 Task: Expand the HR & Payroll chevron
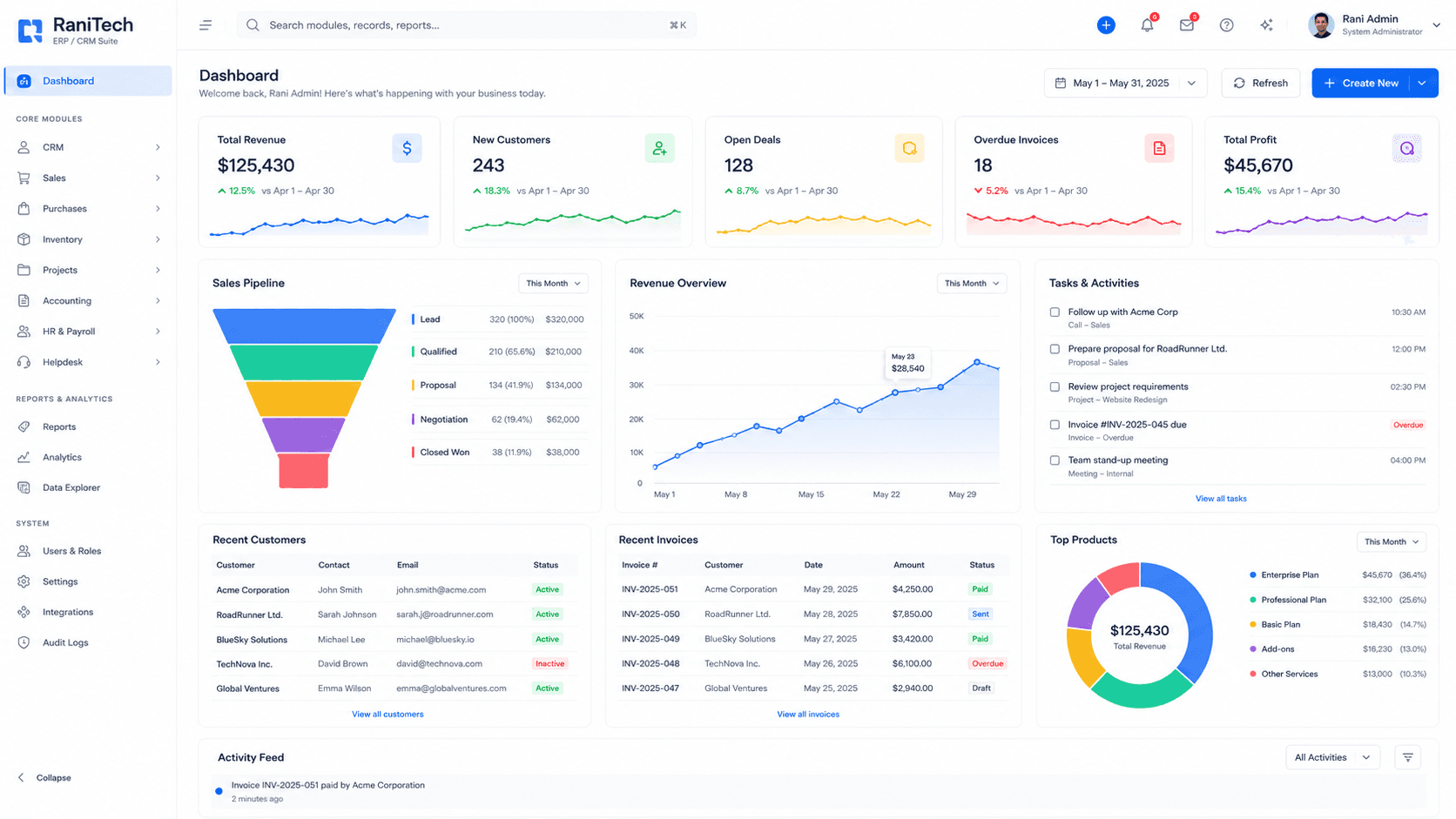tap(158, 332)
